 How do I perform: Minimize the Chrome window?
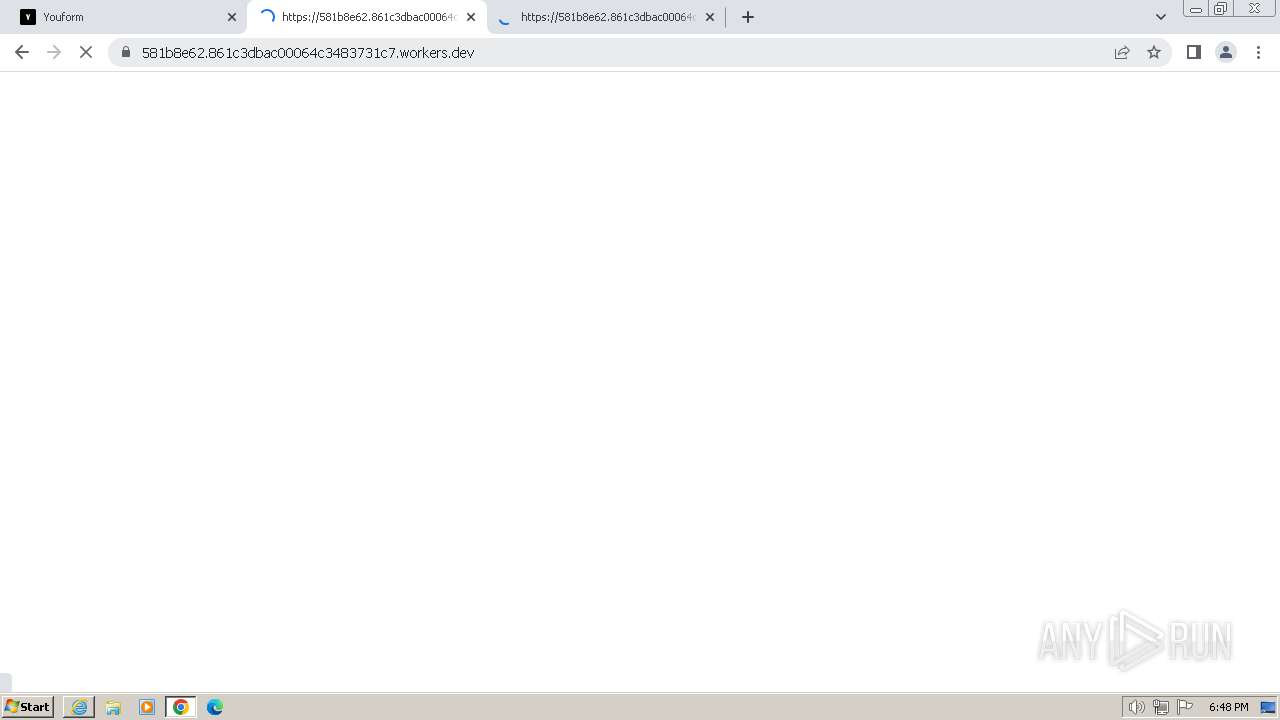1196,9
